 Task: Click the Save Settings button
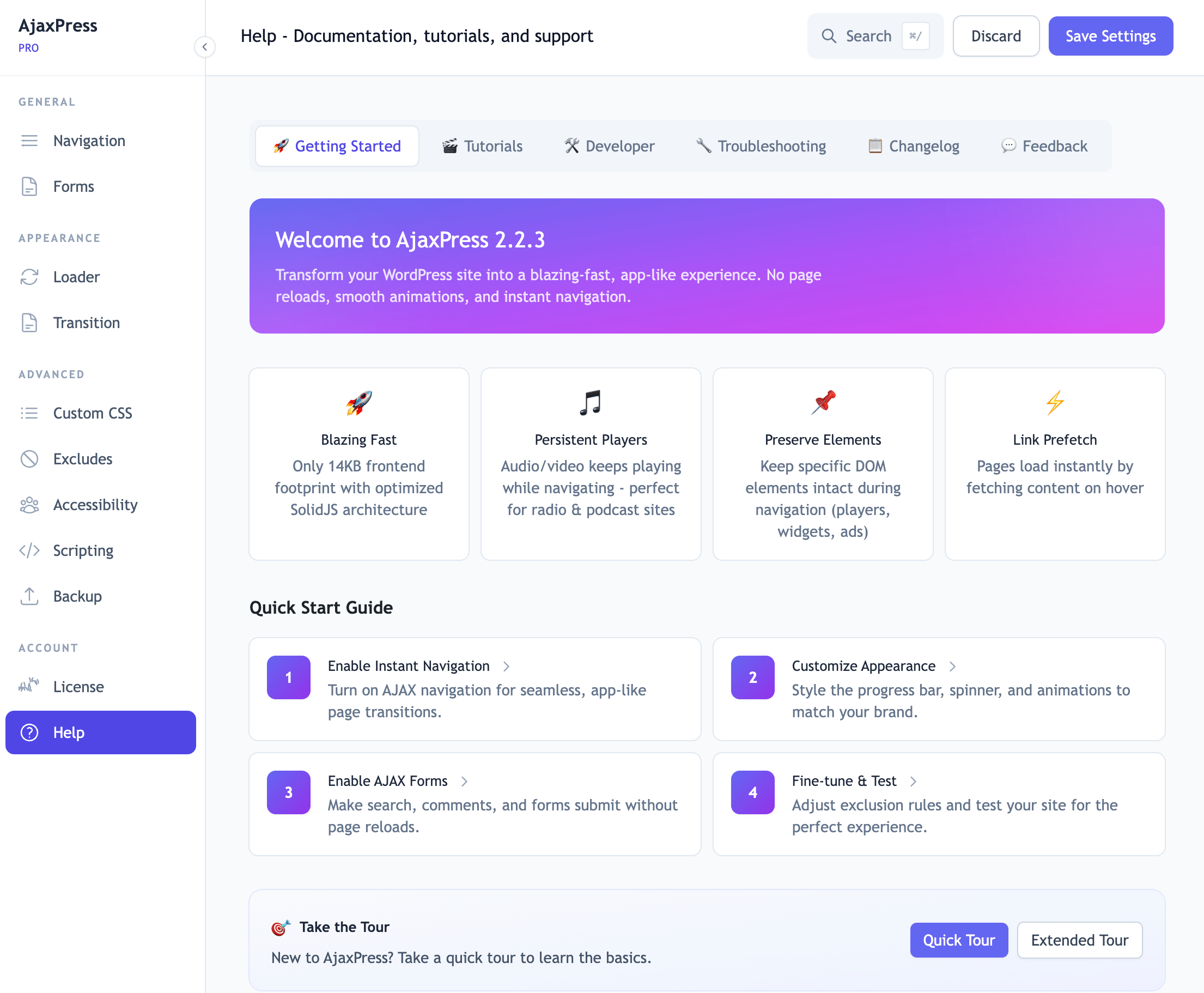[1110, 35]
